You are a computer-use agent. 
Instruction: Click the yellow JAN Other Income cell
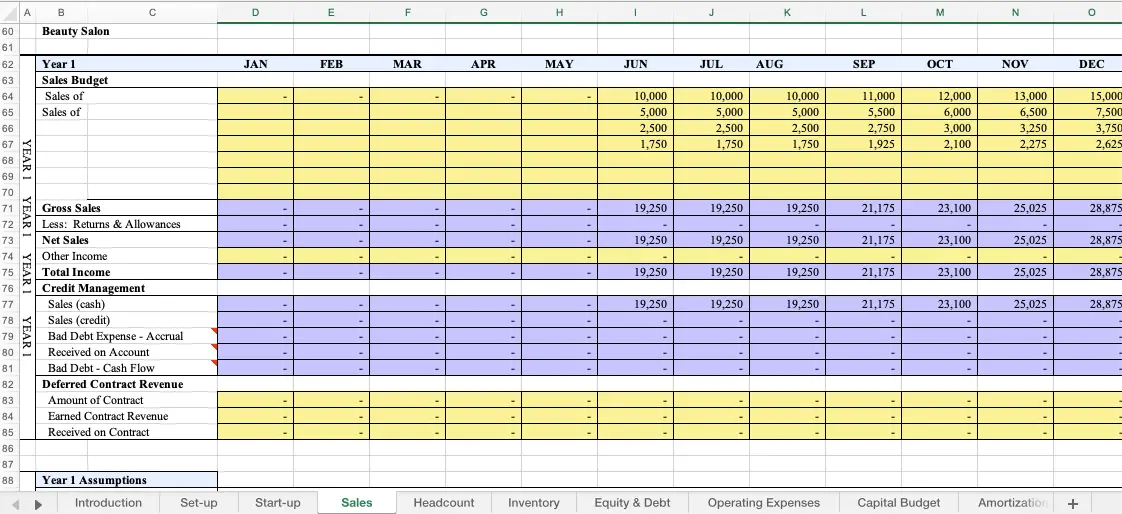255,256
